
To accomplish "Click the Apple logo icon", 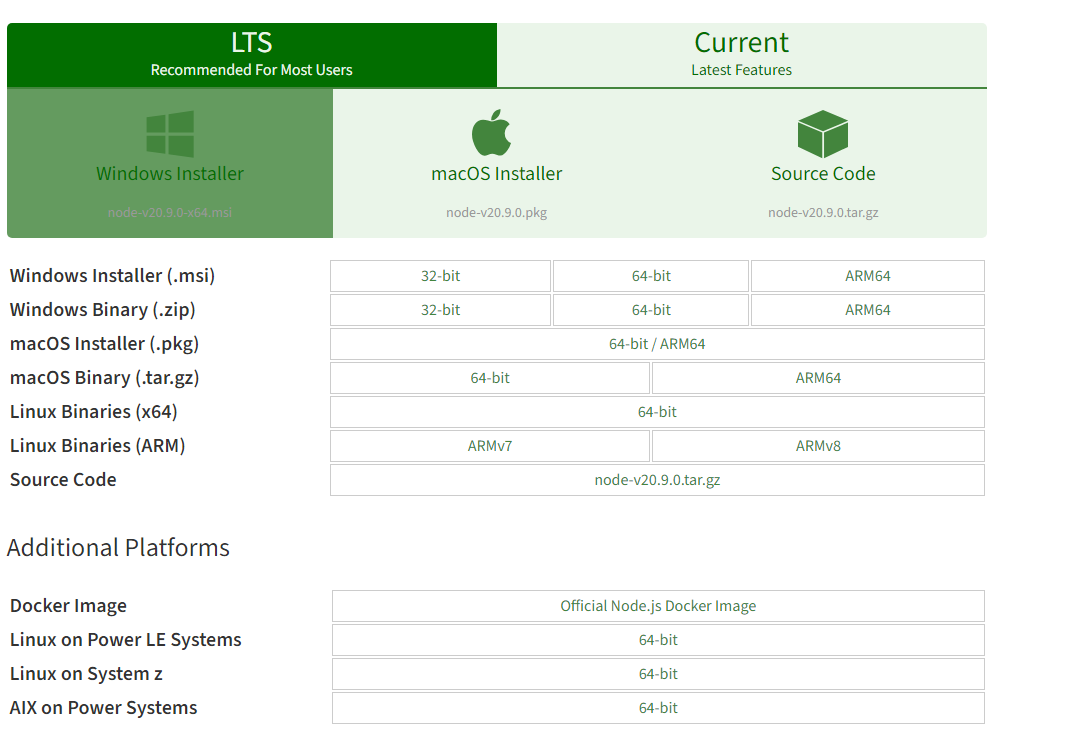I will pos(492,132).
